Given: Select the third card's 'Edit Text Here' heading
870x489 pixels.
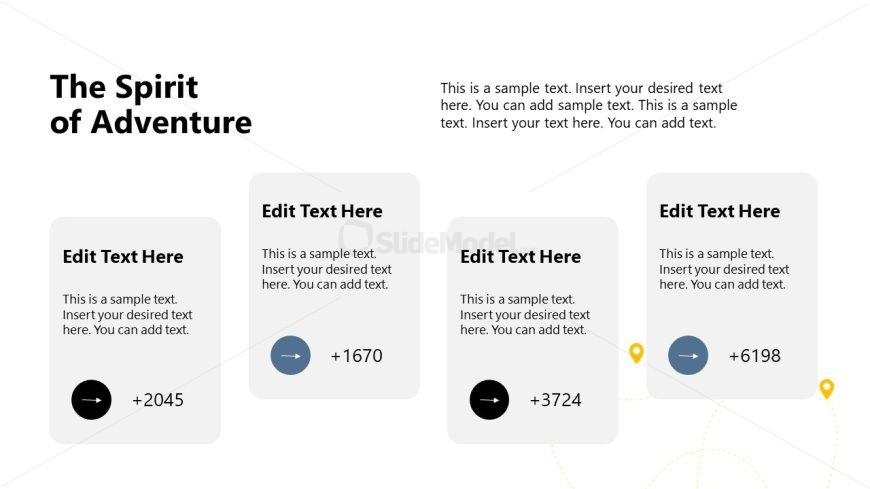Looking at the screenshot, I should 520,256.
